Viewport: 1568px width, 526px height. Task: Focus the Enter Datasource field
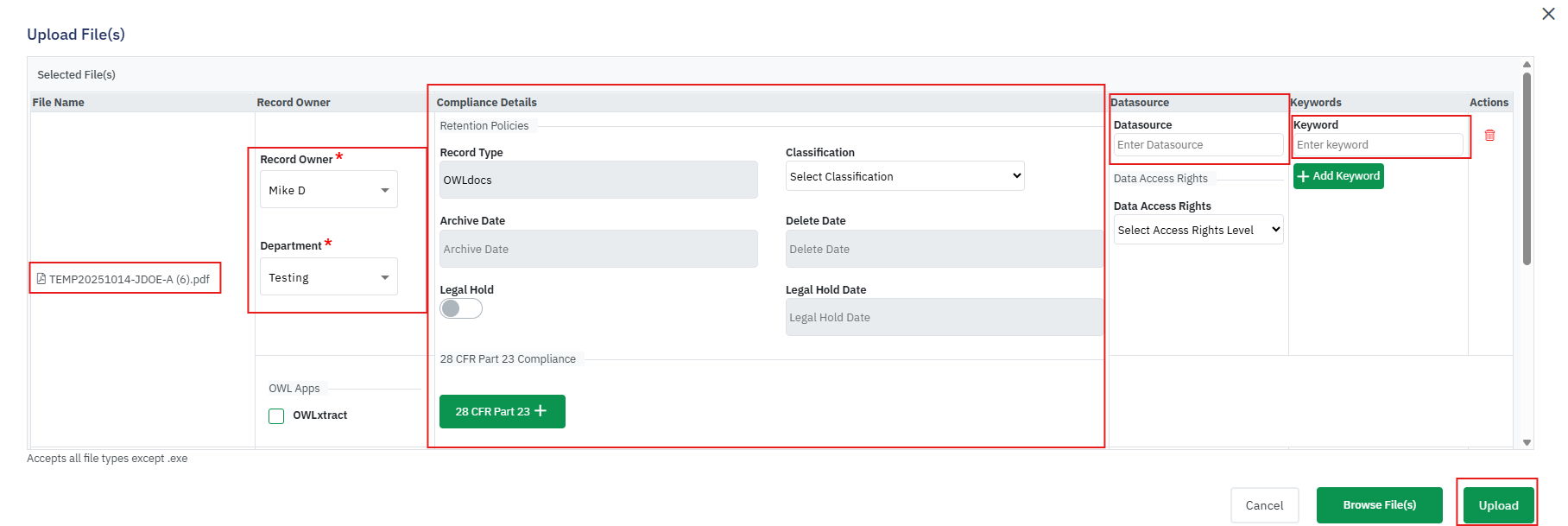[x=1198, y=145]
